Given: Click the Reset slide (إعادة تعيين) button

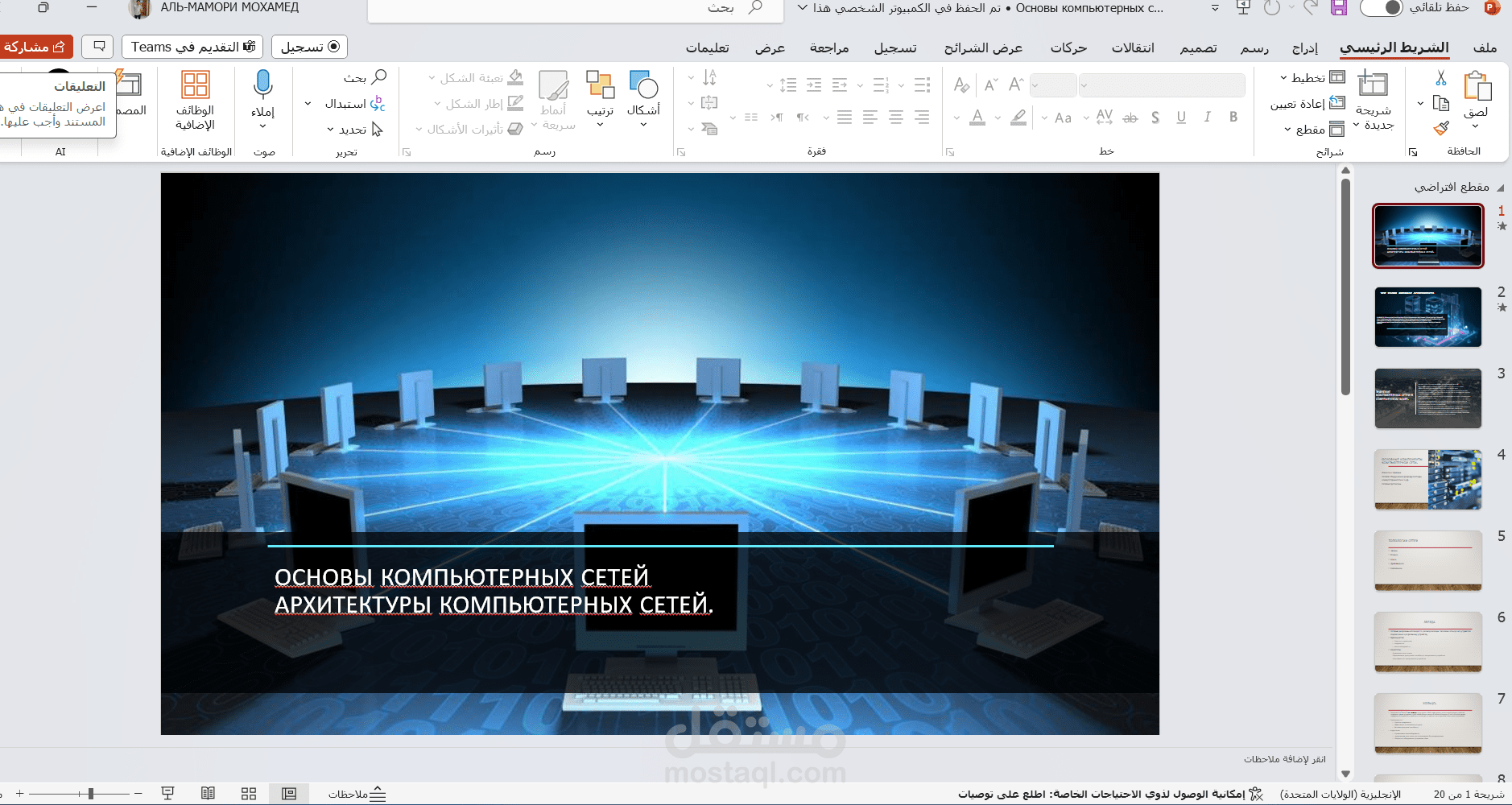Looking at the screenshot, I should pos(1308,104).
